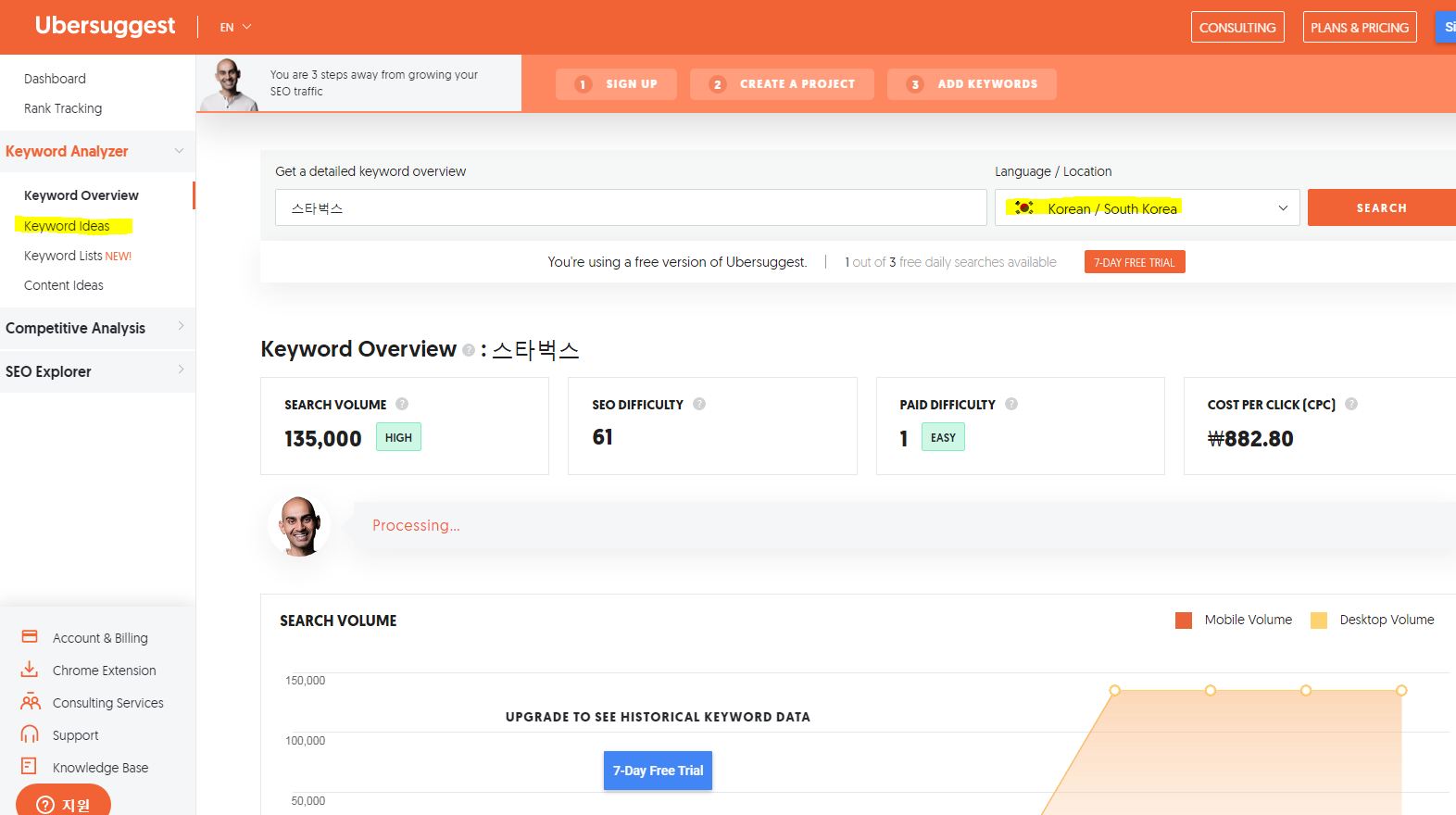Click the Consulting Services people icon
The width and height of the screenshot is (1456, 815).
pyautogui.click(x=30, y=702)
